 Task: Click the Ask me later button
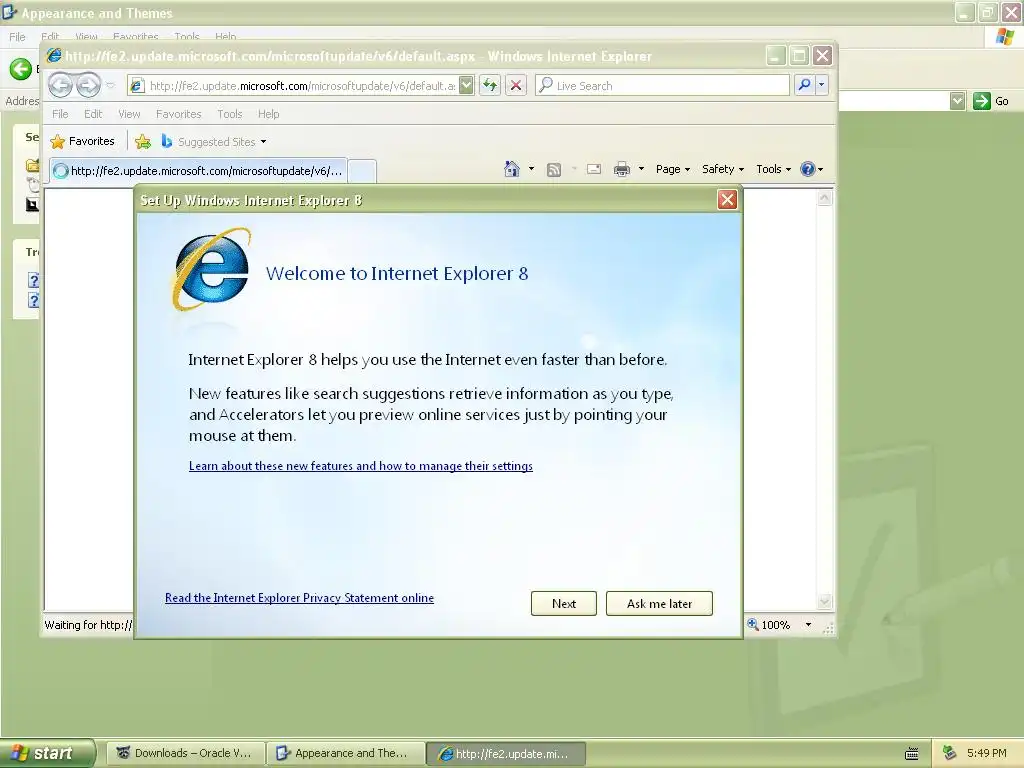click(x=660, y=603)
